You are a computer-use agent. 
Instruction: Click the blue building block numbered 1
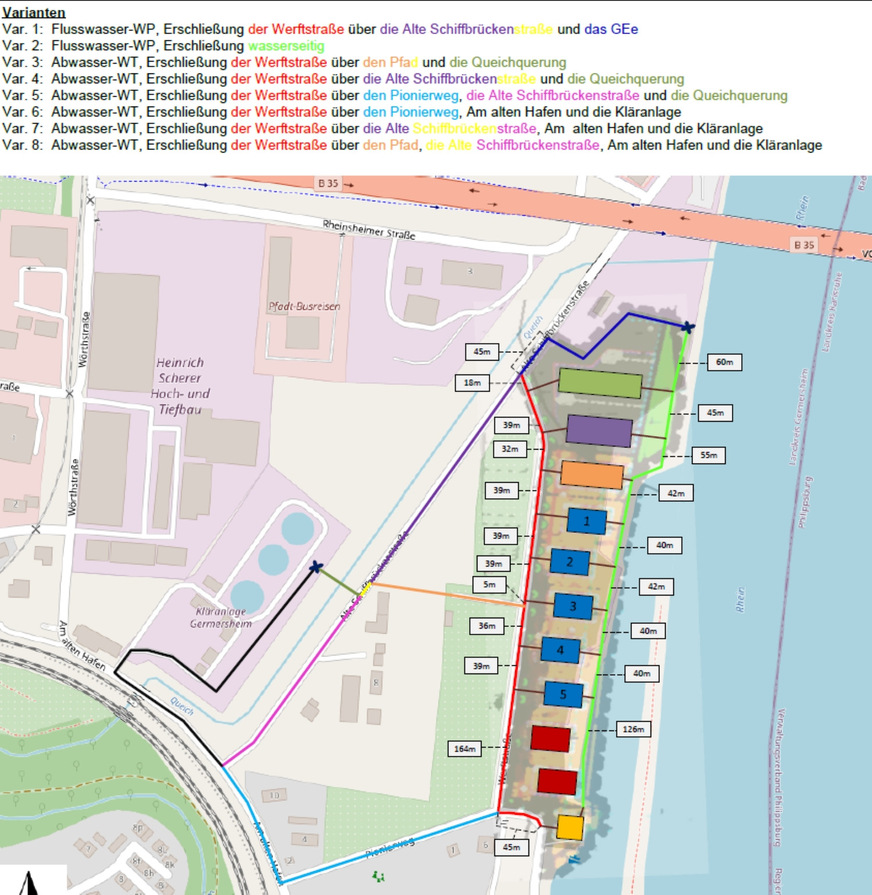coord(587,520)
